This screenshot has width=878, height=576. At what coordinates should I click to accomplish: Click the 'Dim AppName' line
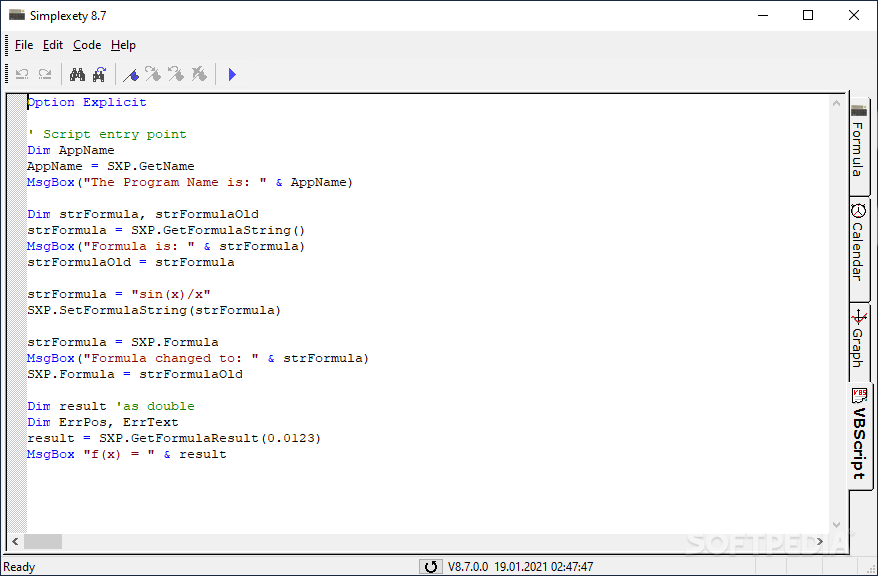(71, 150)
